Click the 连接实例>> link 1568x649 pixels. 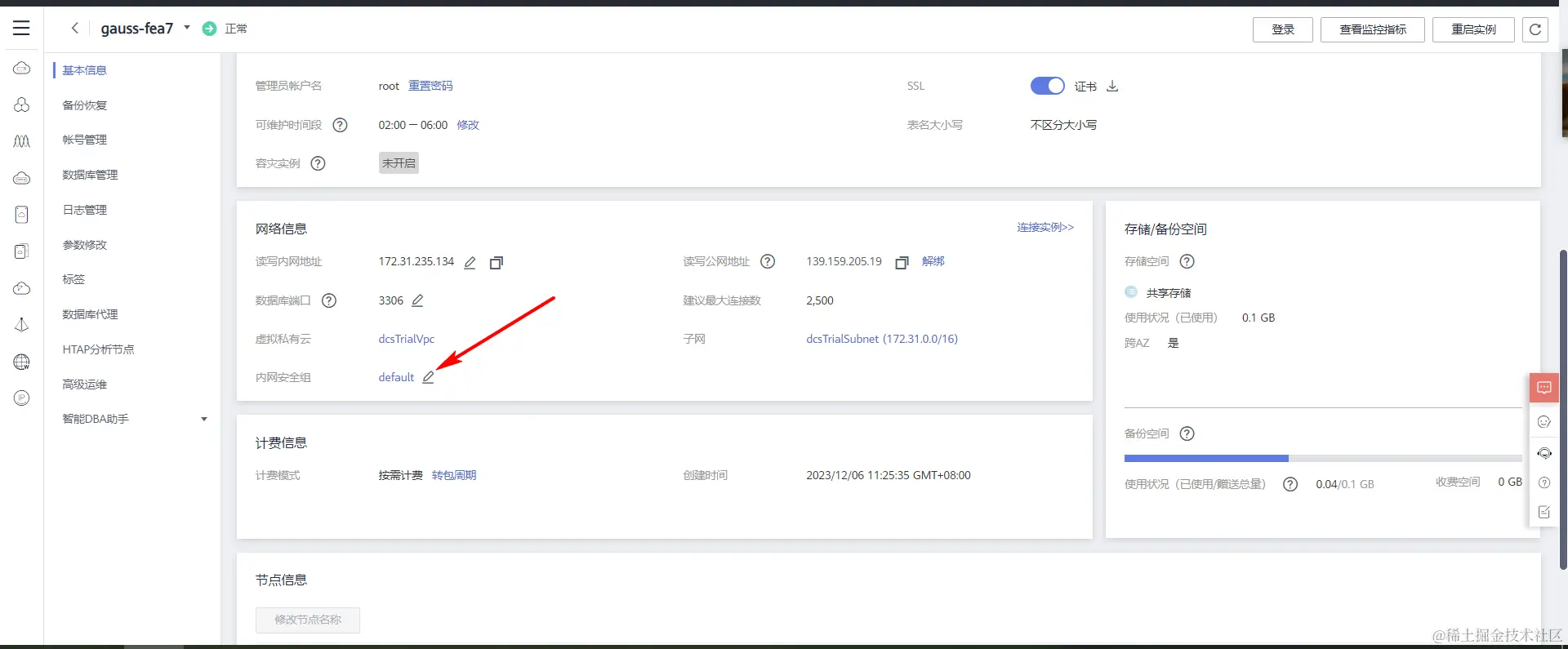(x=1045, y=227)
